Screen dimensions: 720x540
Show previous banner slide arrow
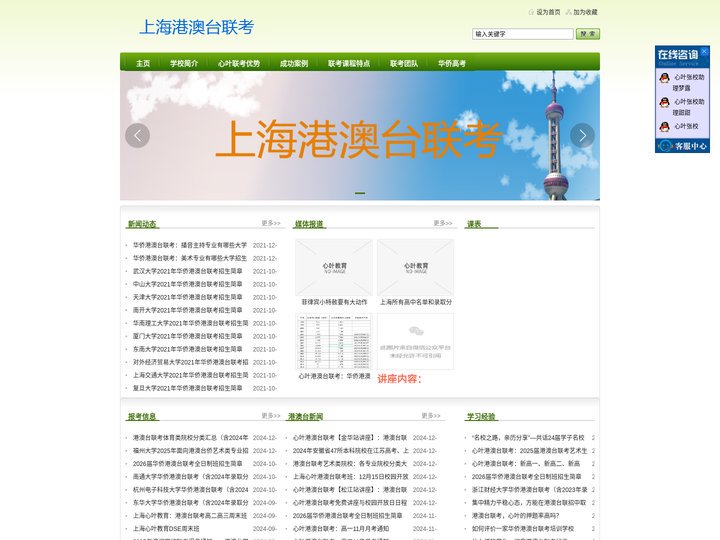[x=137, y=135]
